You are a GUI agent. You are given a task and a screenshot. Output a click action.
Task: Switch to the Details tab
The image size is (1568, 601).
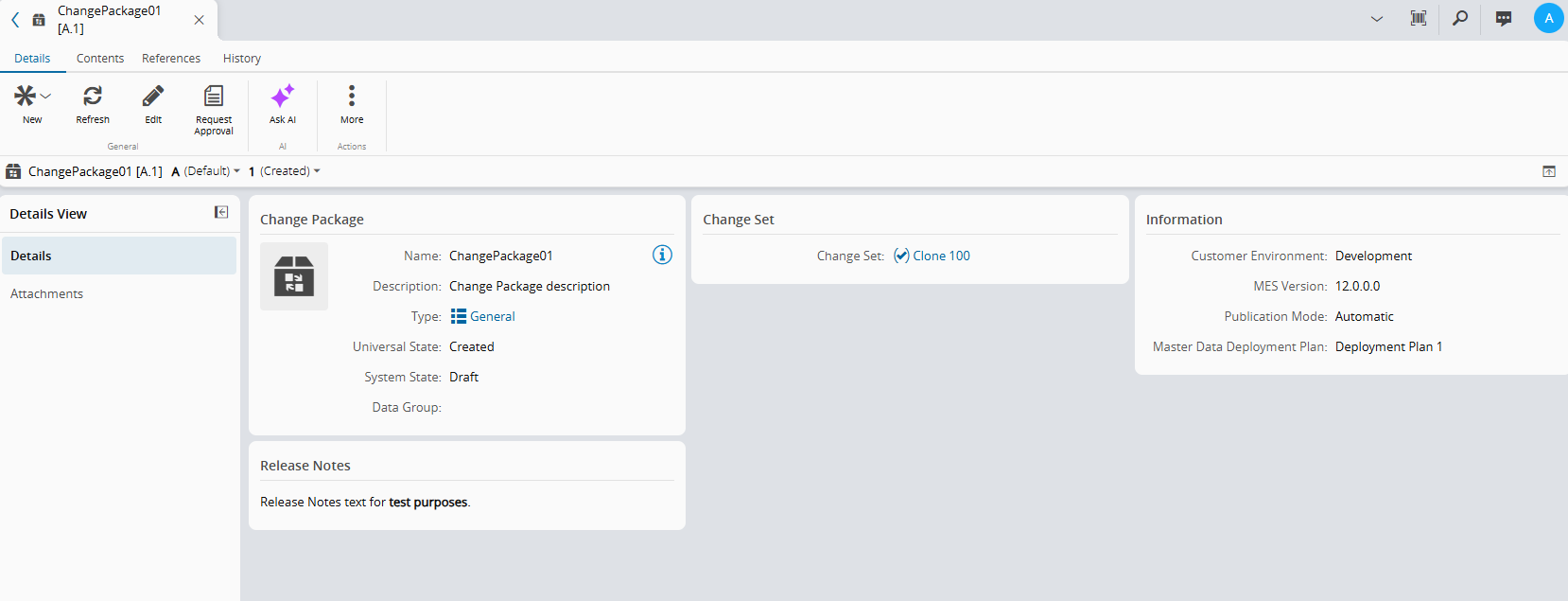point(32,59)
